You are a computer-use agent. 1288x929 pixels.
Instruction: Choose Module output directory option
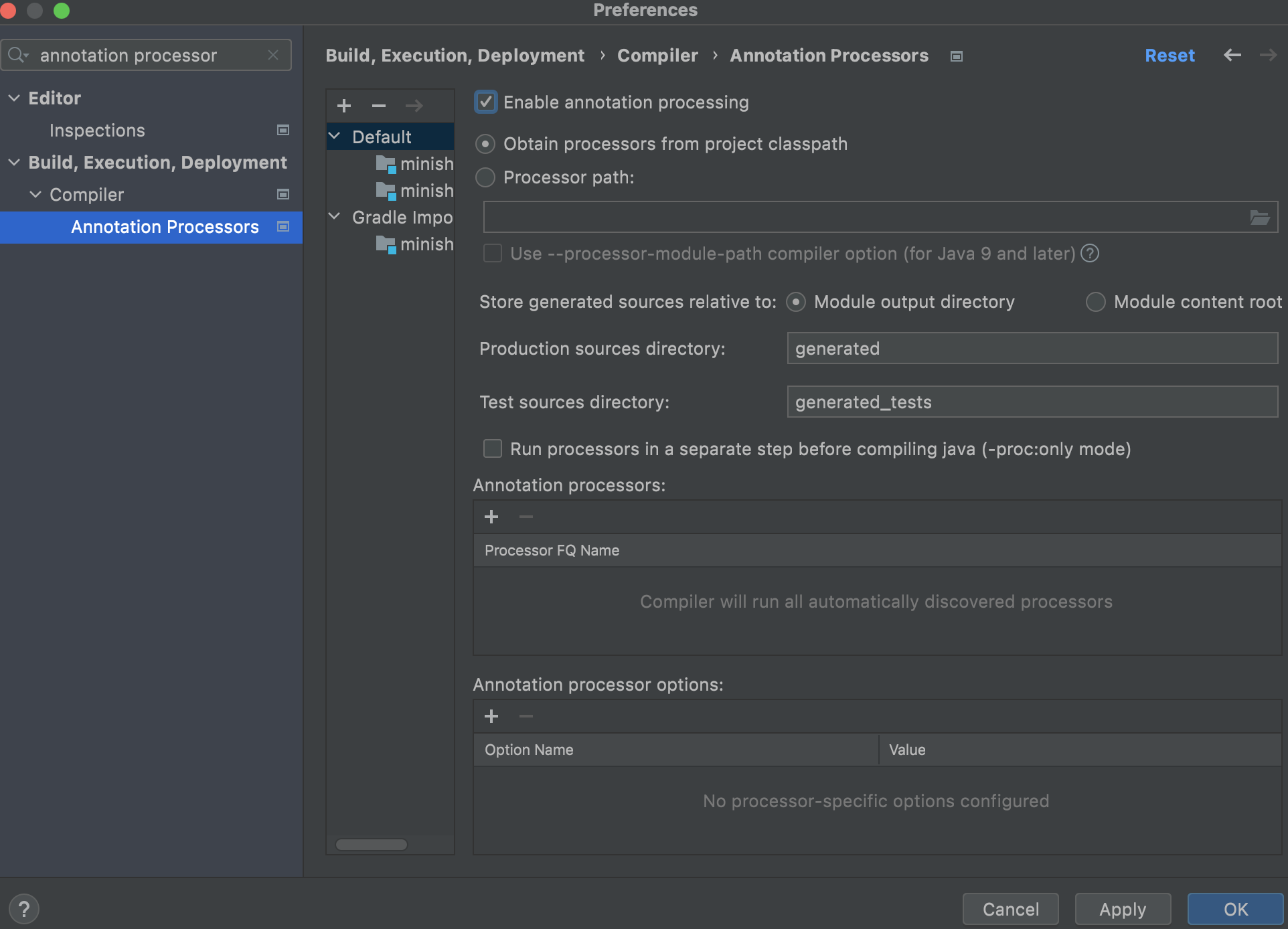click(796, 302)
